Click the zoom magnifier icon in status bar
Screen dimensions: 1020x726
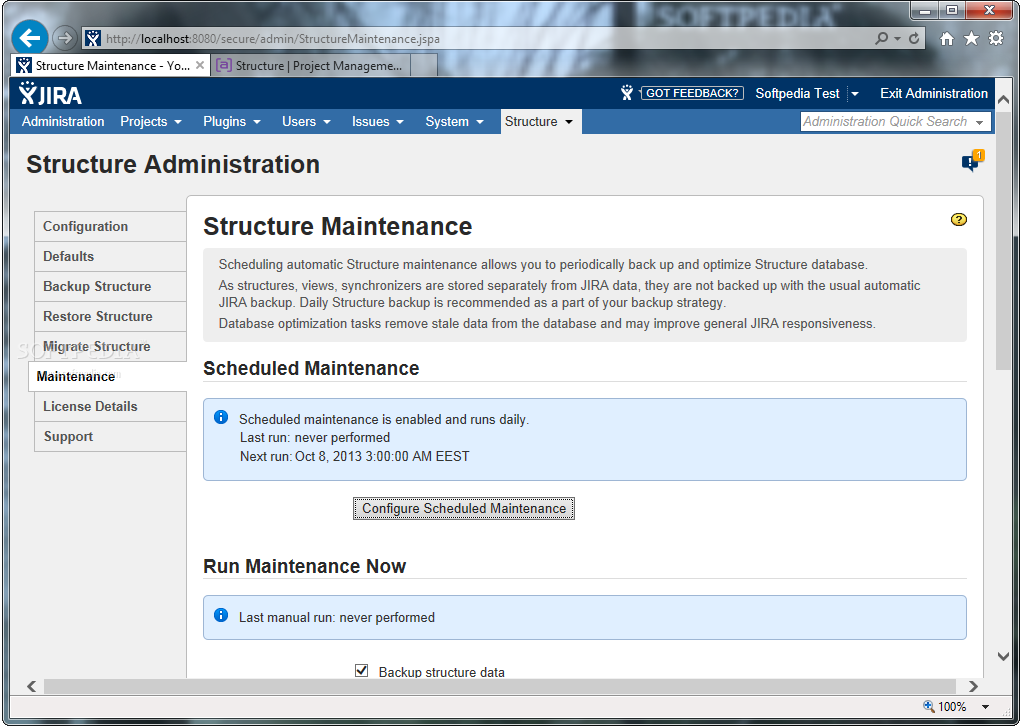[929, 706]
